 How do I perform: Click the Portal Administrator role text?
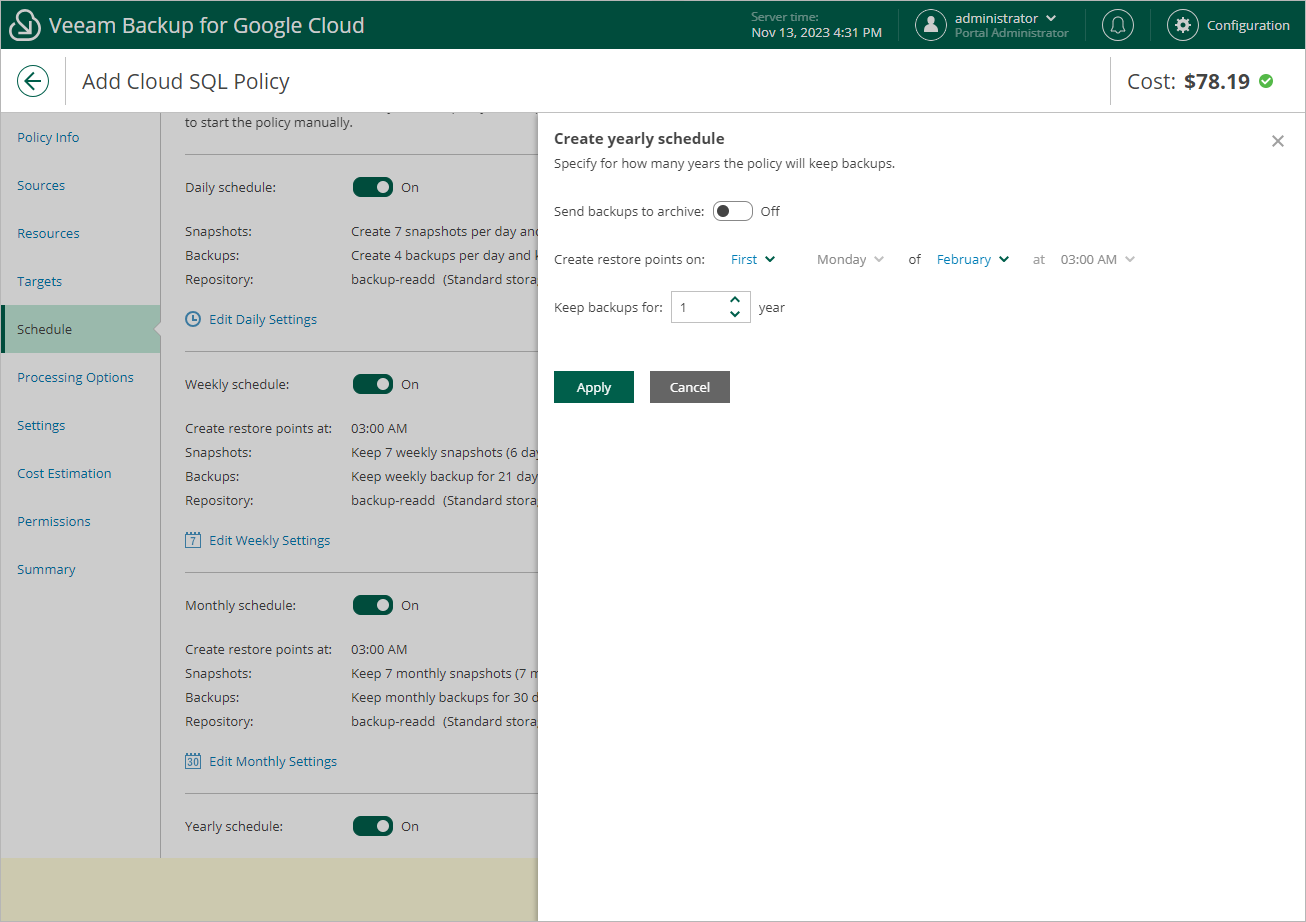click(x=1011, y=33)
